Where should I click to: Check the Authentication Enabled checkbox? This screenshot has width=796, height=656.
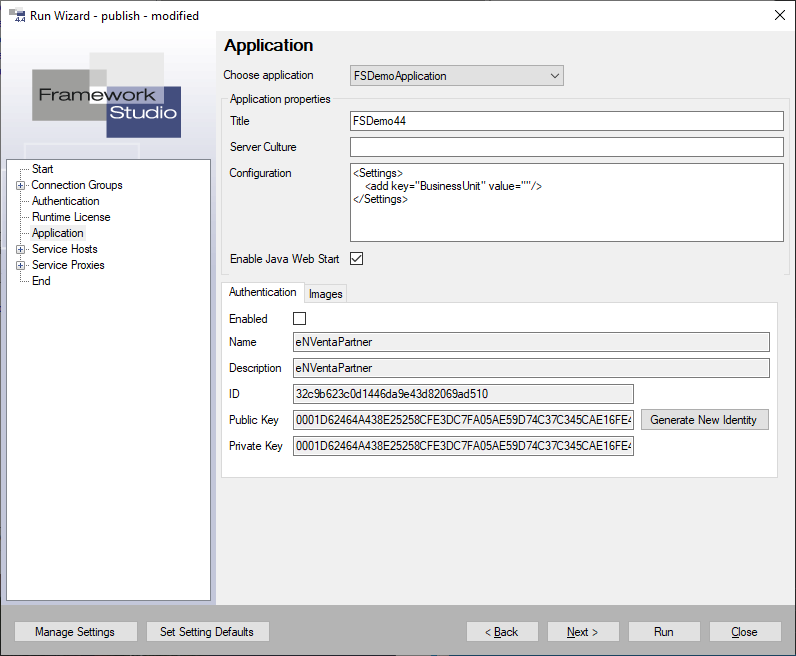[x=300, y=318]
